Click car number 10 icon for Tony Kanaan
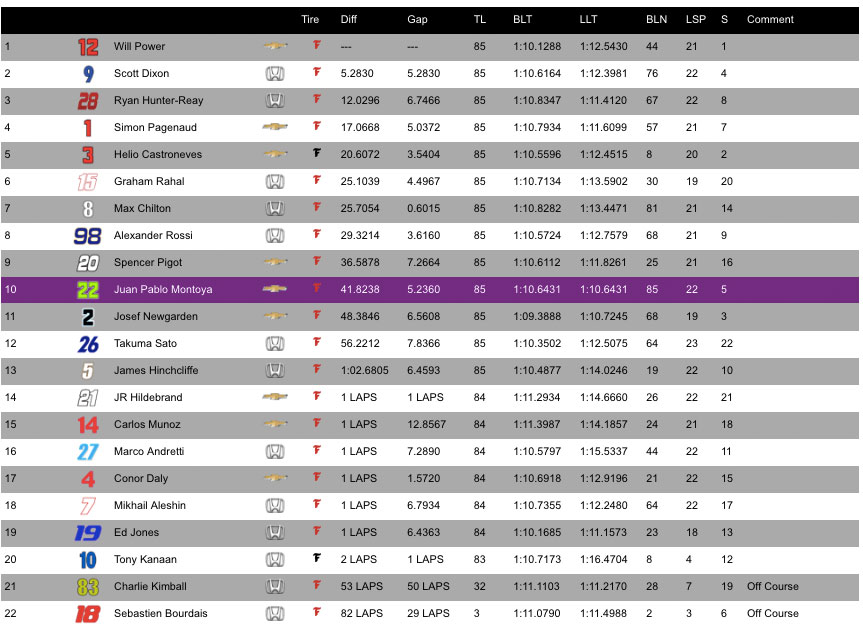 coord(88,560)
